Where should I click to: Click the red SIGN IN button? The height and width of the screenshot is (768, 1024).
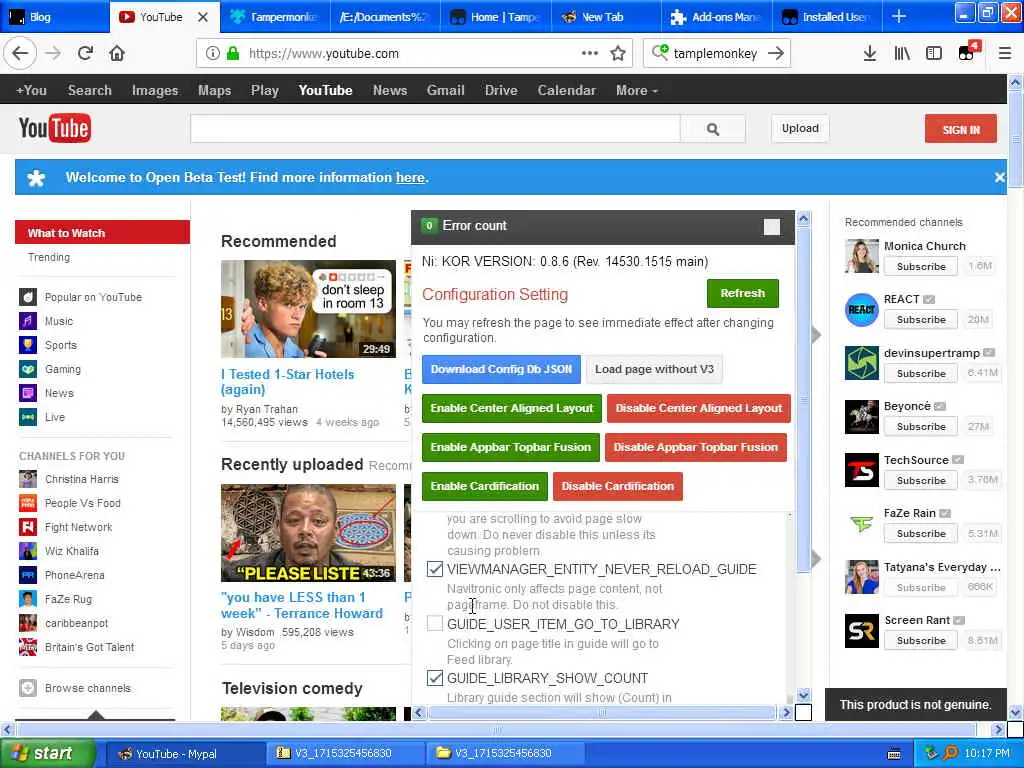[x=961, y=129]
